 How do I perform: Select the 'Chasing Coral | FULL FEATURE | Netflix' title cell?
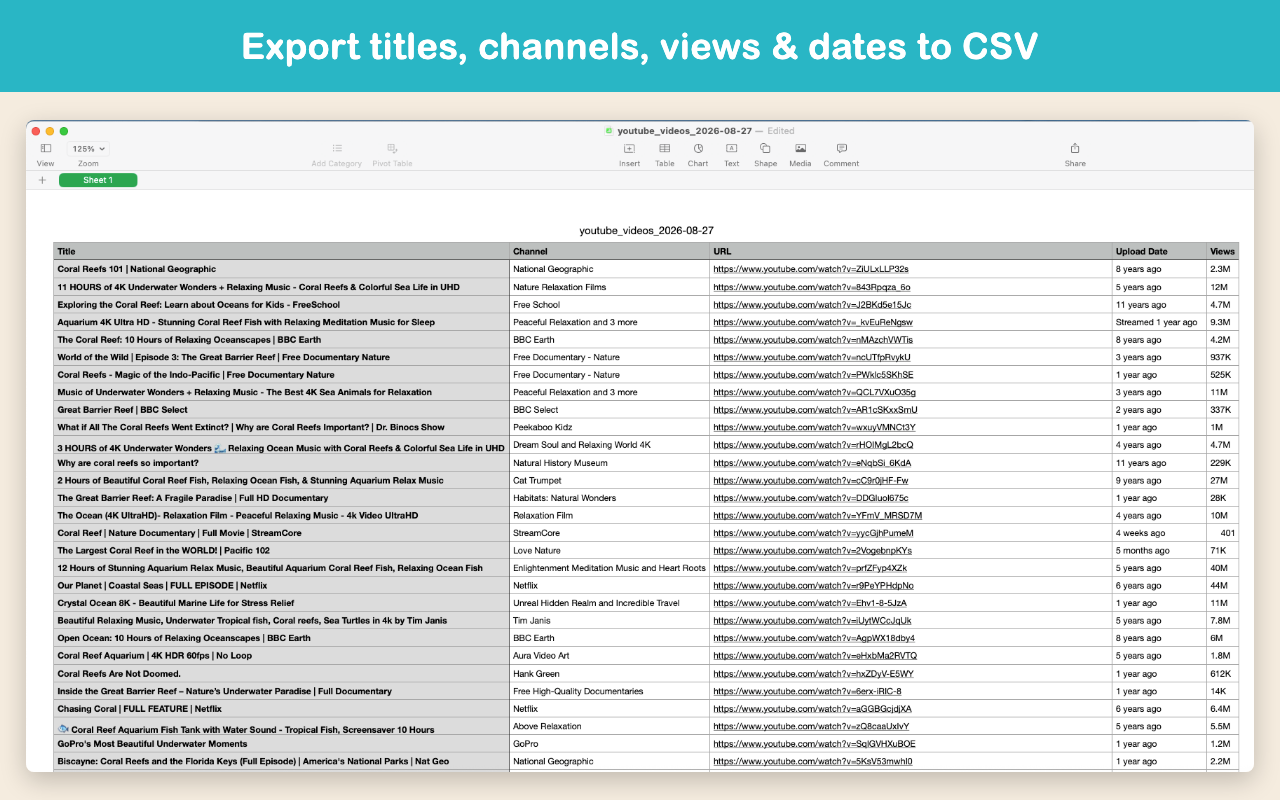[x=281, y=709]
